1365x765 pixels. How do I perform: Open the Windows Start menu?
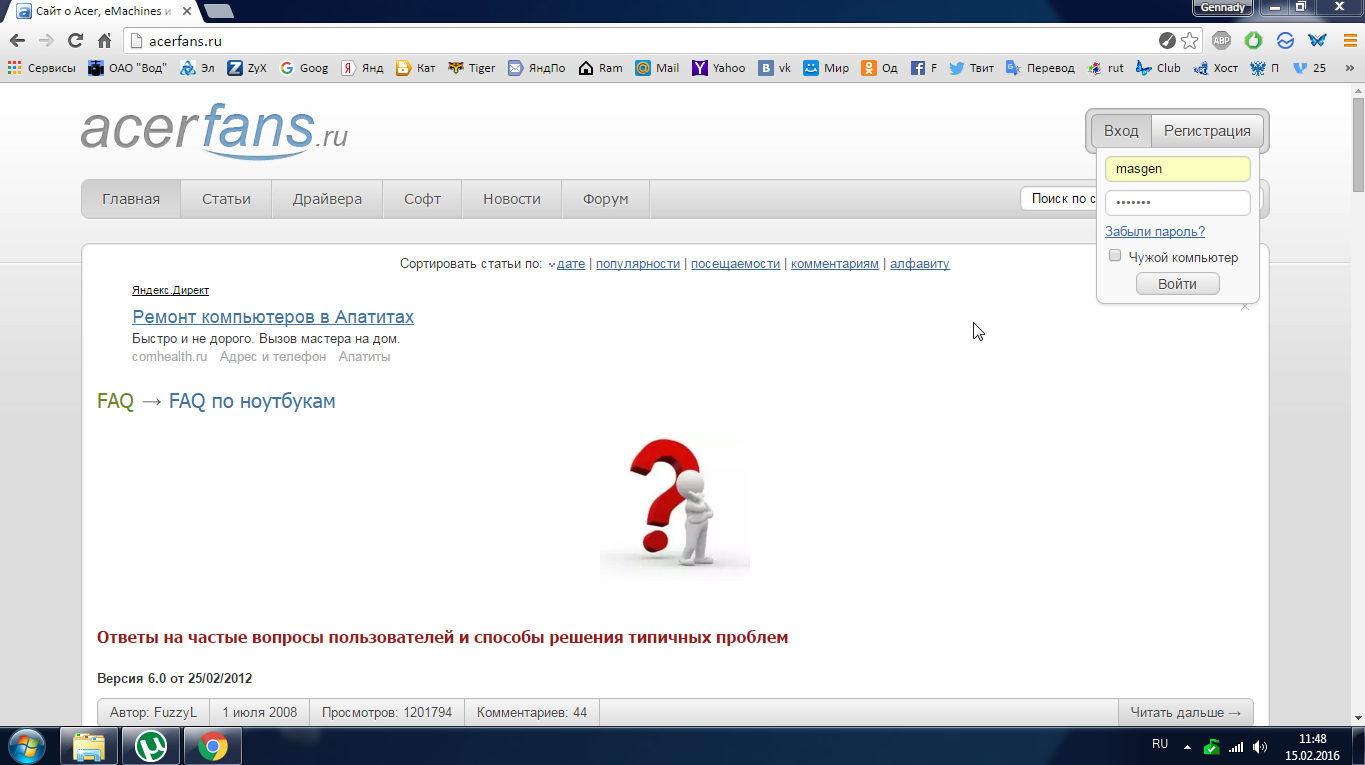26,746
